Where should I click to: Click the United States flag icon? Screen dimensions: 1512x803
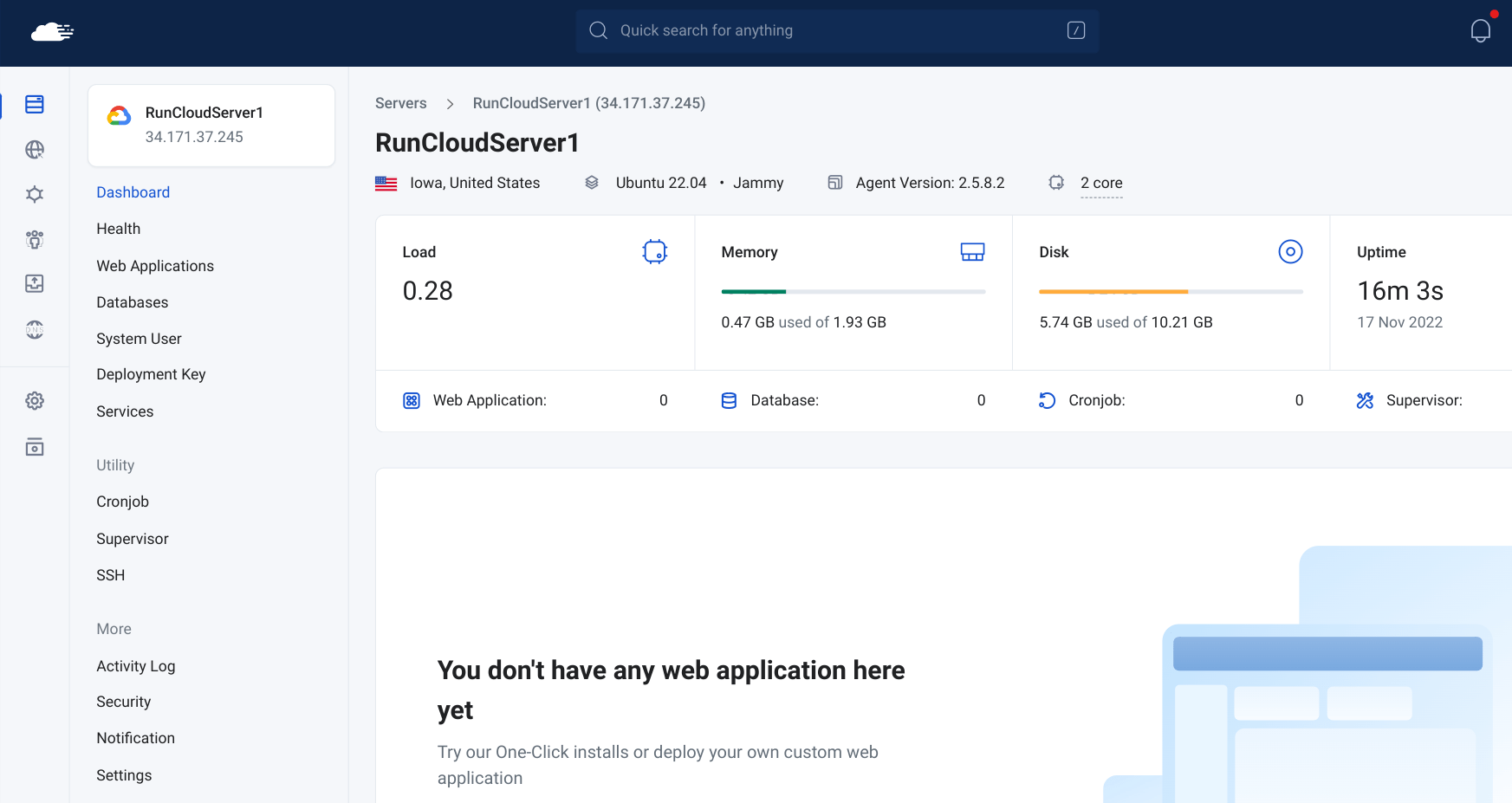(386, 184)
